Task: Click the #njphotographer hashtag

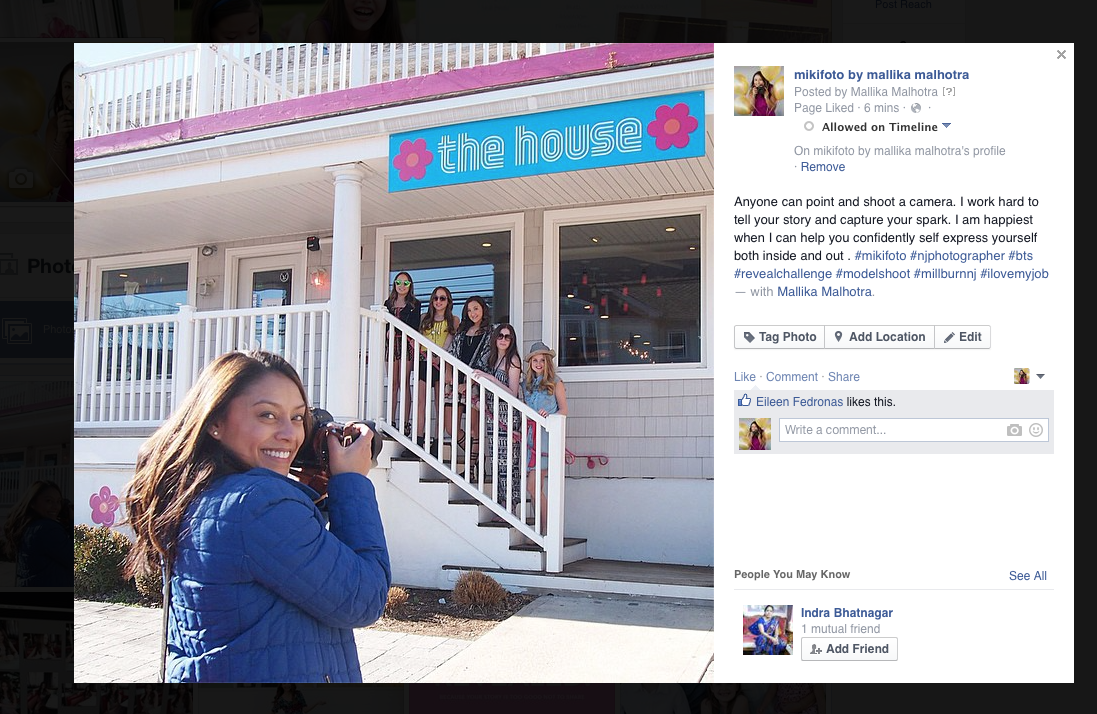Action: click(957, 256)
